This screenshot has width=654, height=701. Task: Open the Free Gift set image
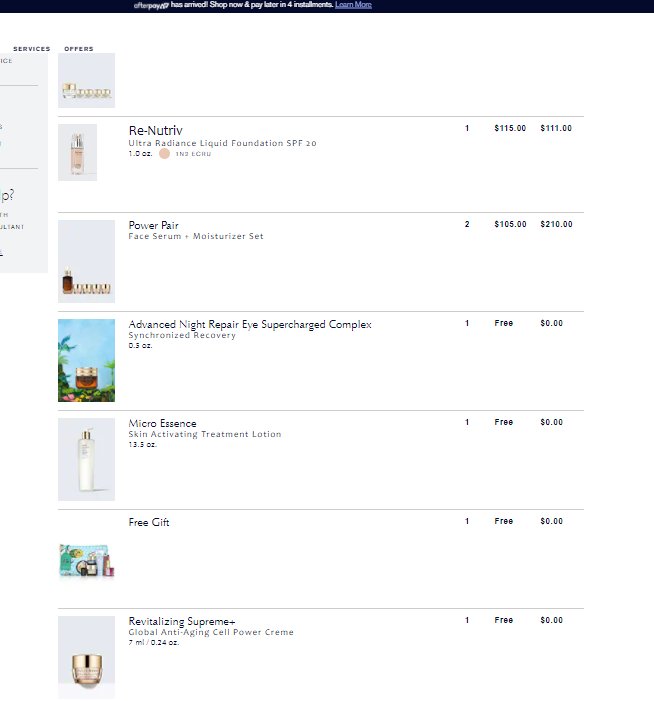(x=86, y=560)
